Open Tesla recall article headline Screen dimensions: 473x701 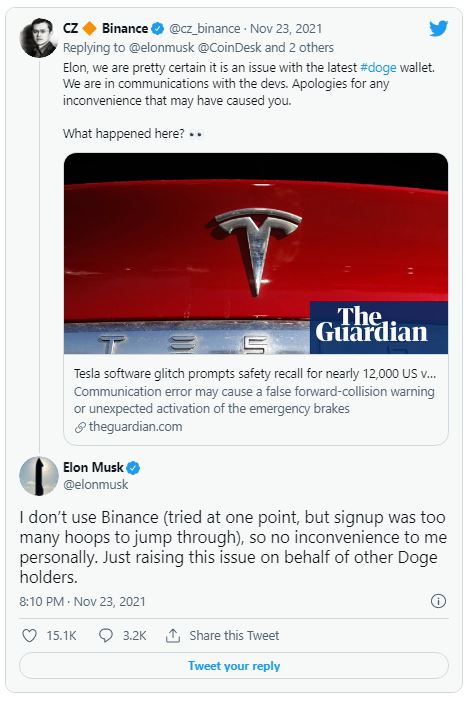[x=255, y=374]
